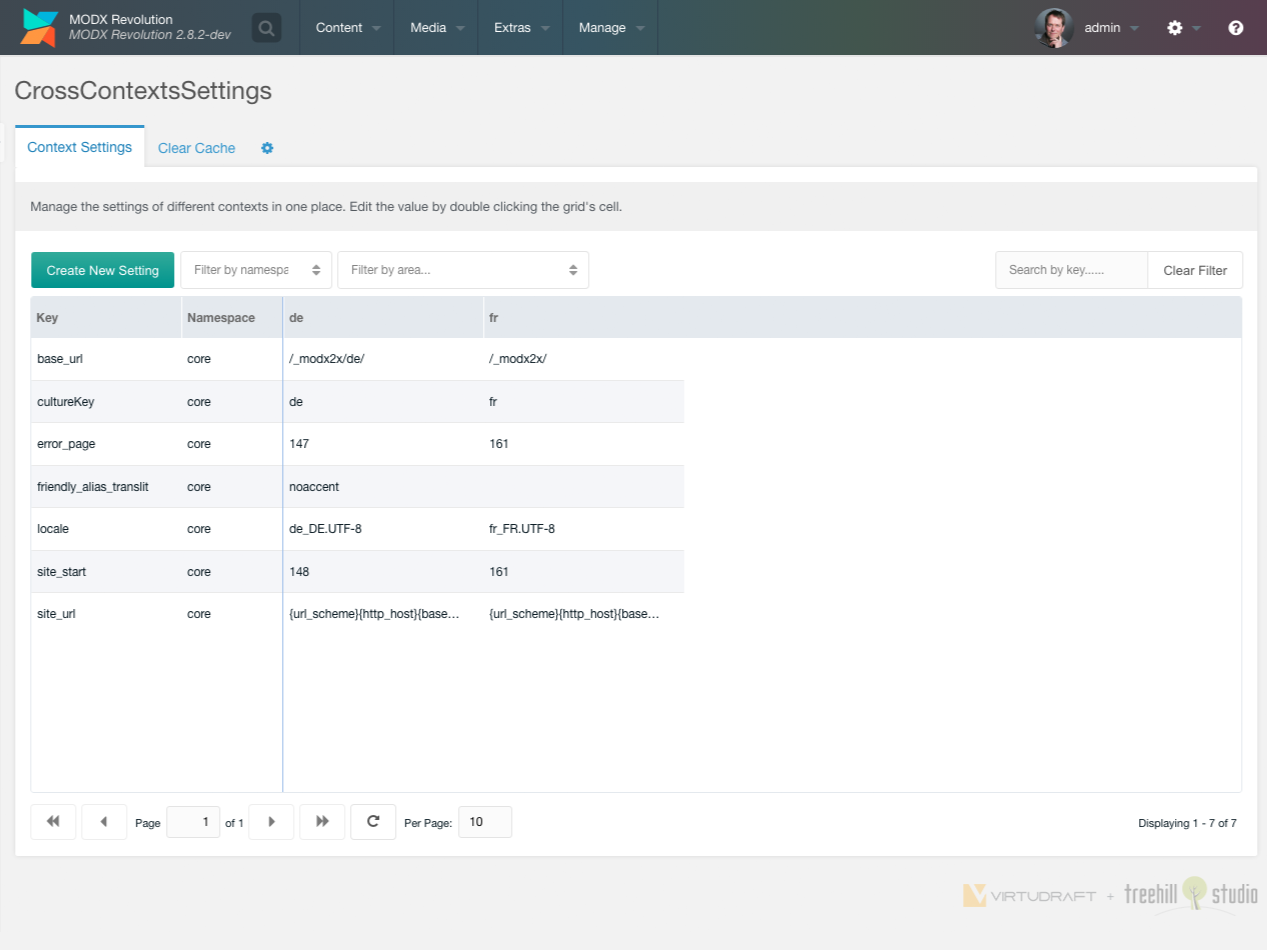Select the cultureKey key cell
This screenshot has width=1267, height=950.
pyautogui.click(x=106, y=401)
